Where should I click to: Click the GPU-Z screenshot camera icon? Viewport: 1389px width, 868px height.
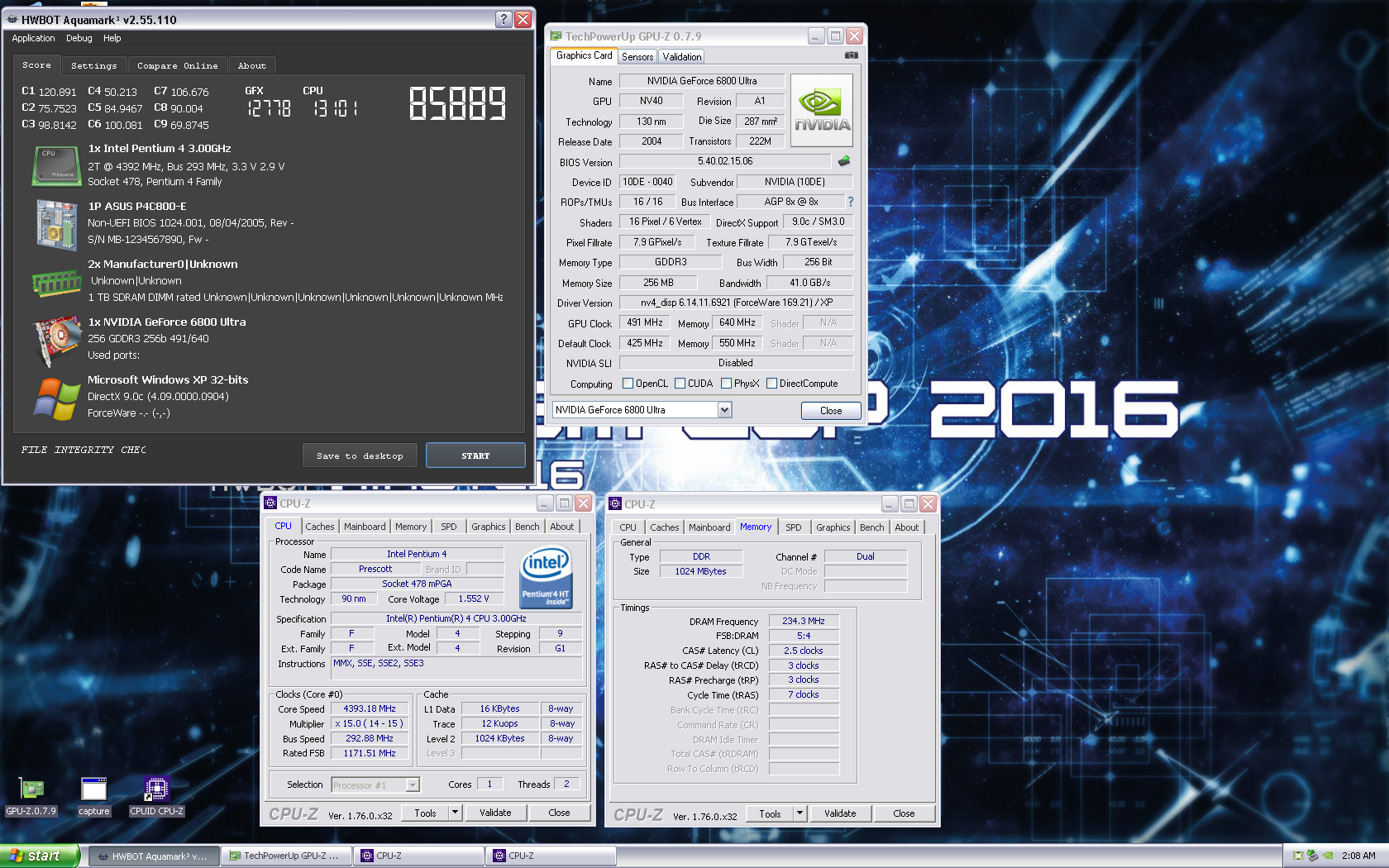click(x=851, y=55)
